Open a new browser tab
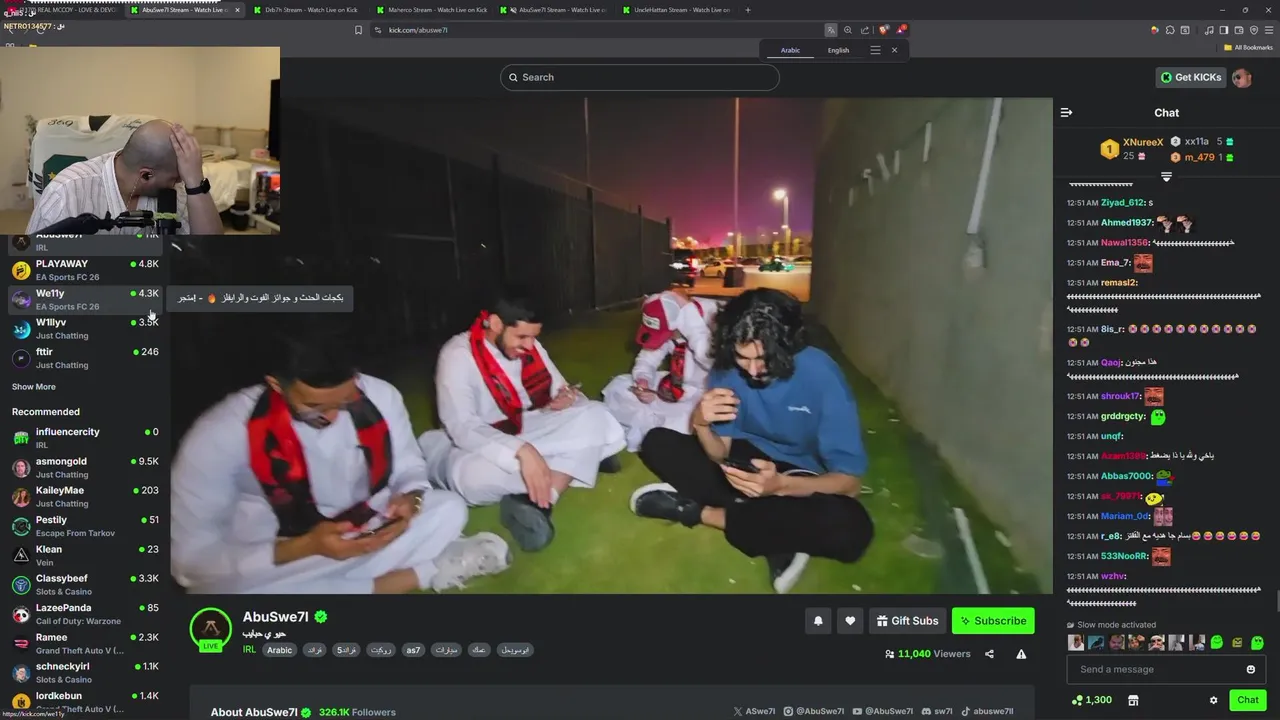1280x720 pixels. pyautogui.click(x=748, y=10)
